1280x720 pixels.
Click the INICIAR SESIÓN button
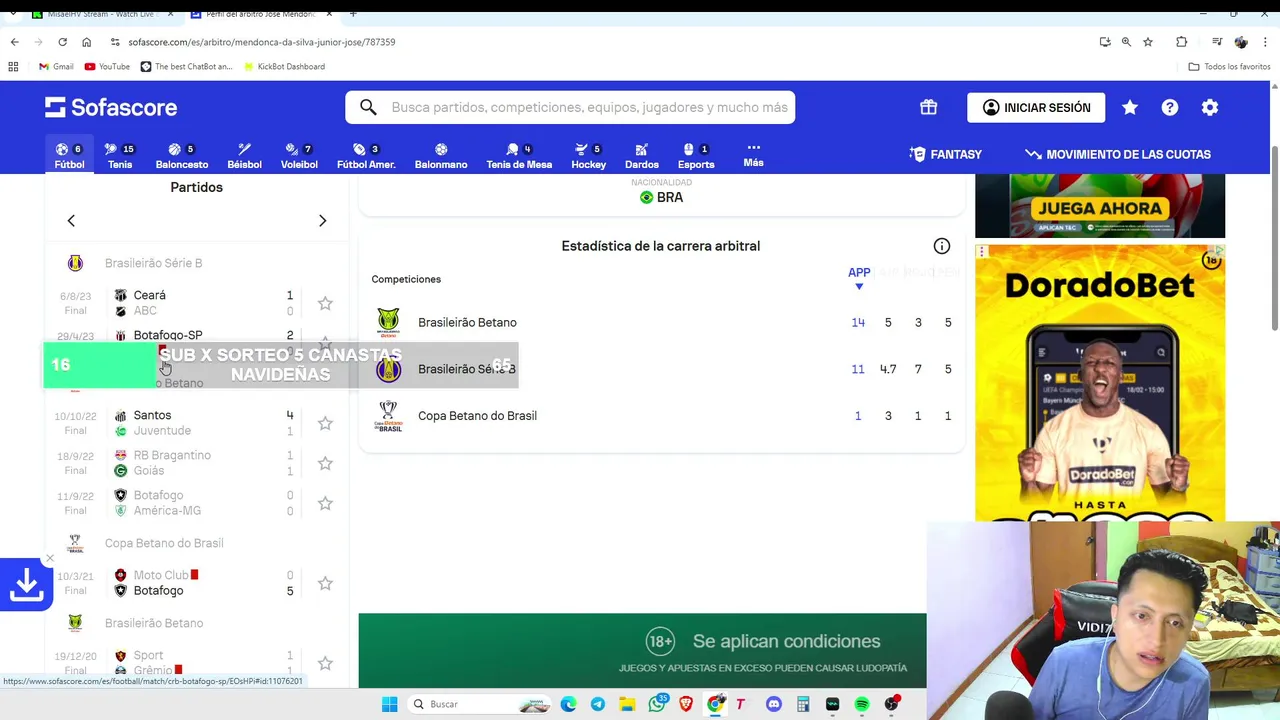click(1036, 107)
